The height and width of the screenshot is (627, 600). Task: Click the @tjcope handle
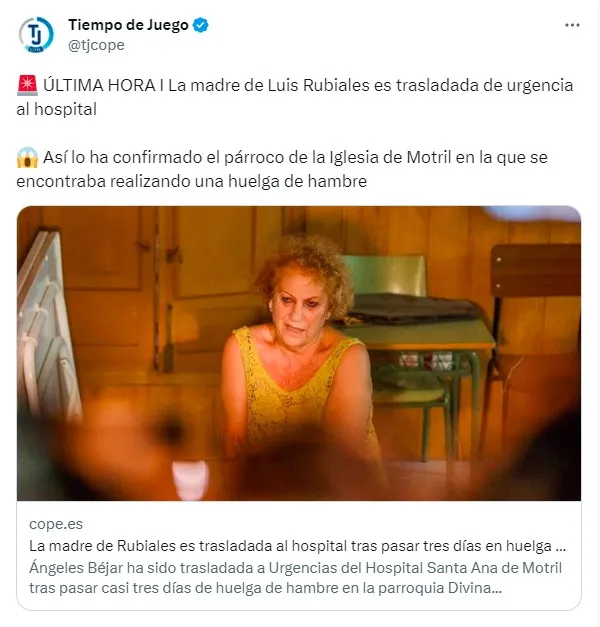tap(96, 45)
